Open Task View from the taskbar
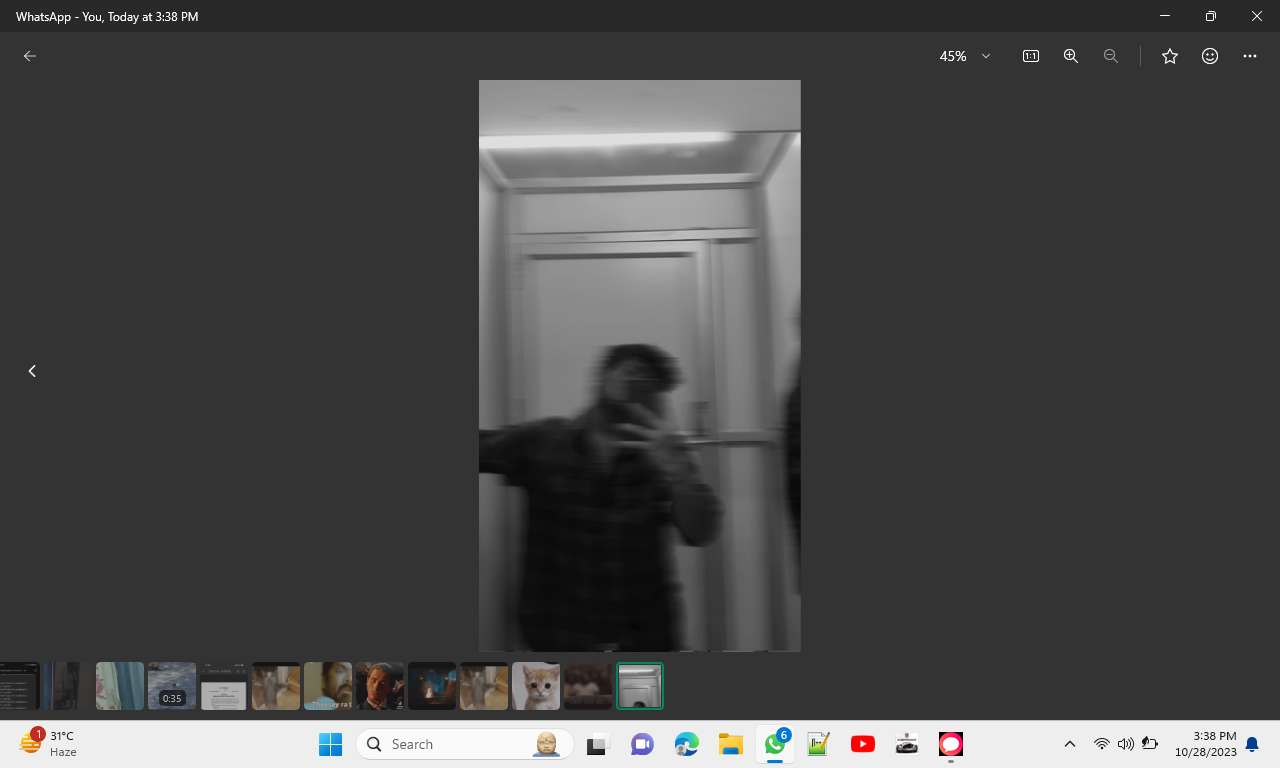Viewport: 1280px width, 768px height. coord(598,744)
